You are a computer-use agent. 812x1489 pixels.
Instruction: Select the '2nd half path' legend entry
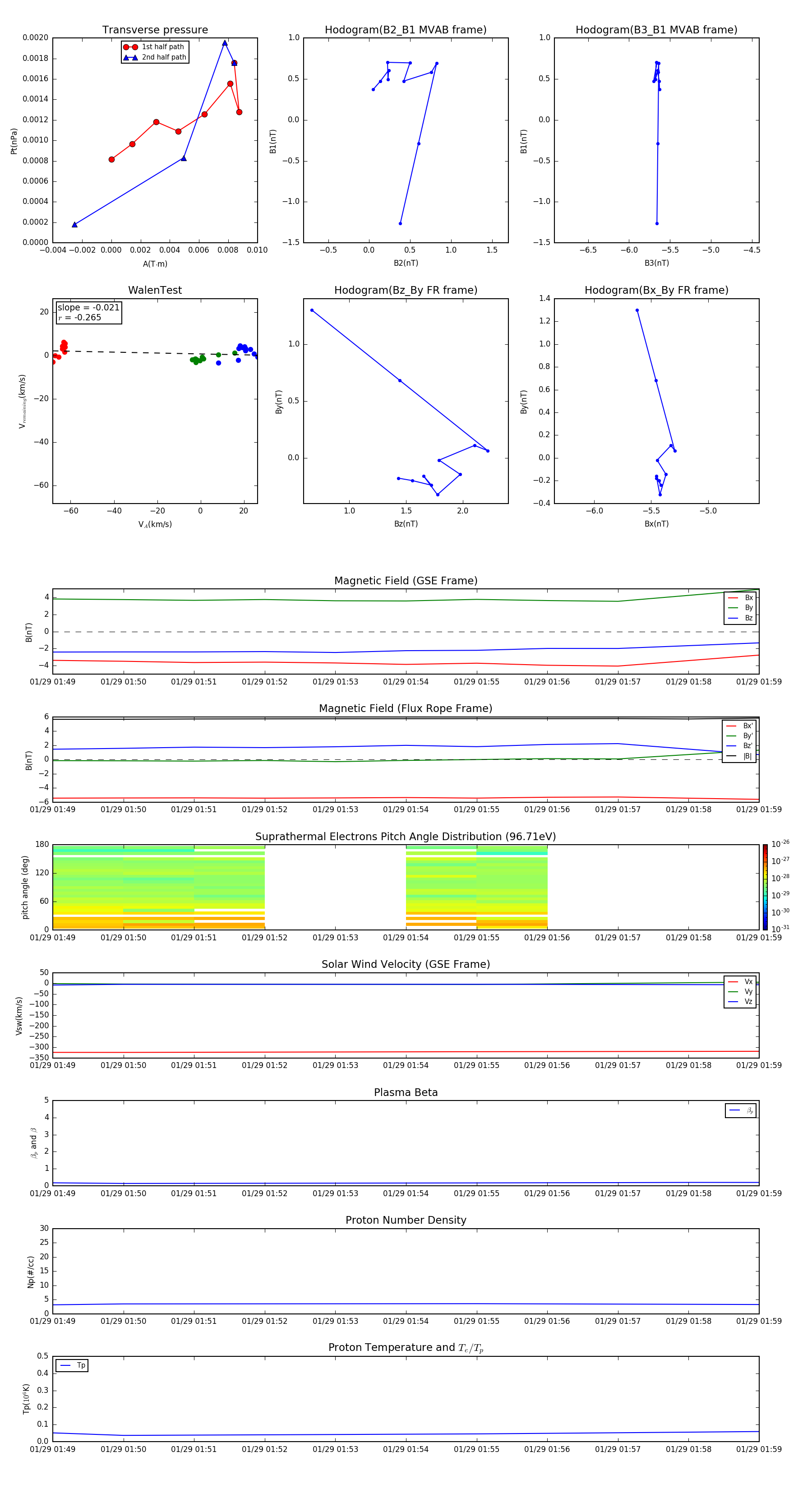[155, 57]
